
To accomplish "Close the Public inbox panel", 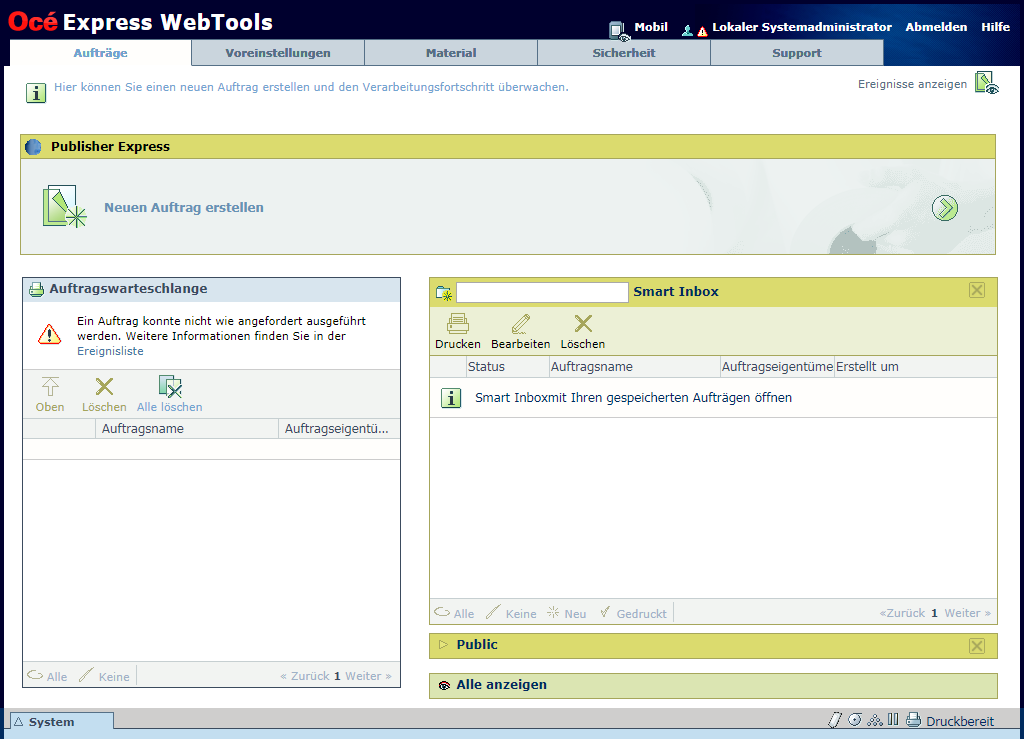I will [977, 646].
